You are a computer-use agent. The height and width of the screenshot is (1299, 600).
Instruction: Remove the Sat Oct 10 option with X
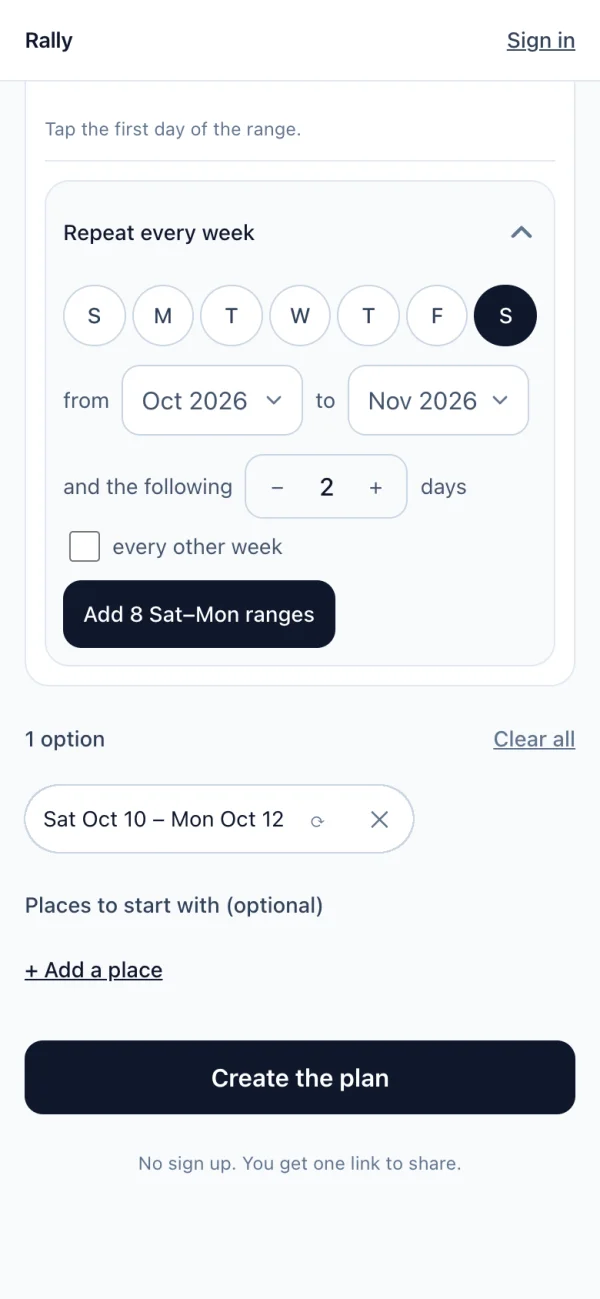[379, 820]
